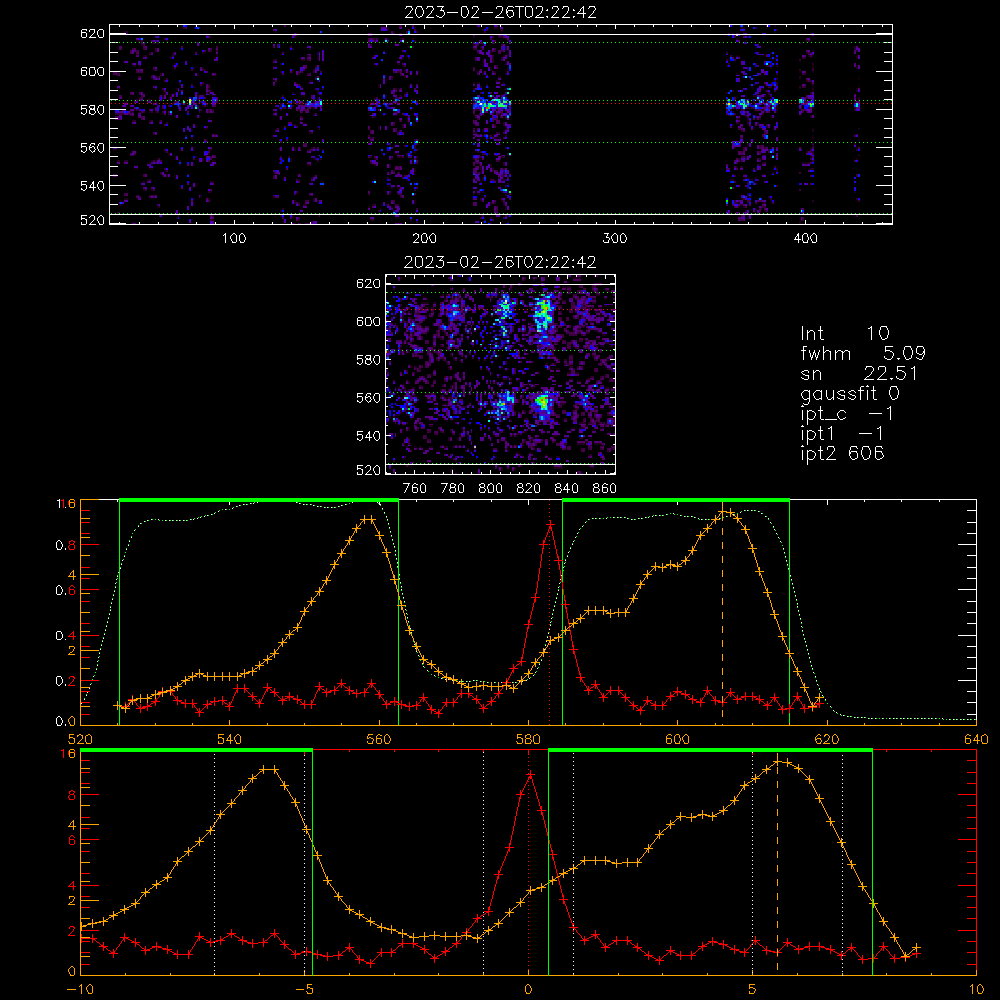Click the middle image title 2023-02-26T02:22:42
The image size is (1000, 1000).
[500, 262]
